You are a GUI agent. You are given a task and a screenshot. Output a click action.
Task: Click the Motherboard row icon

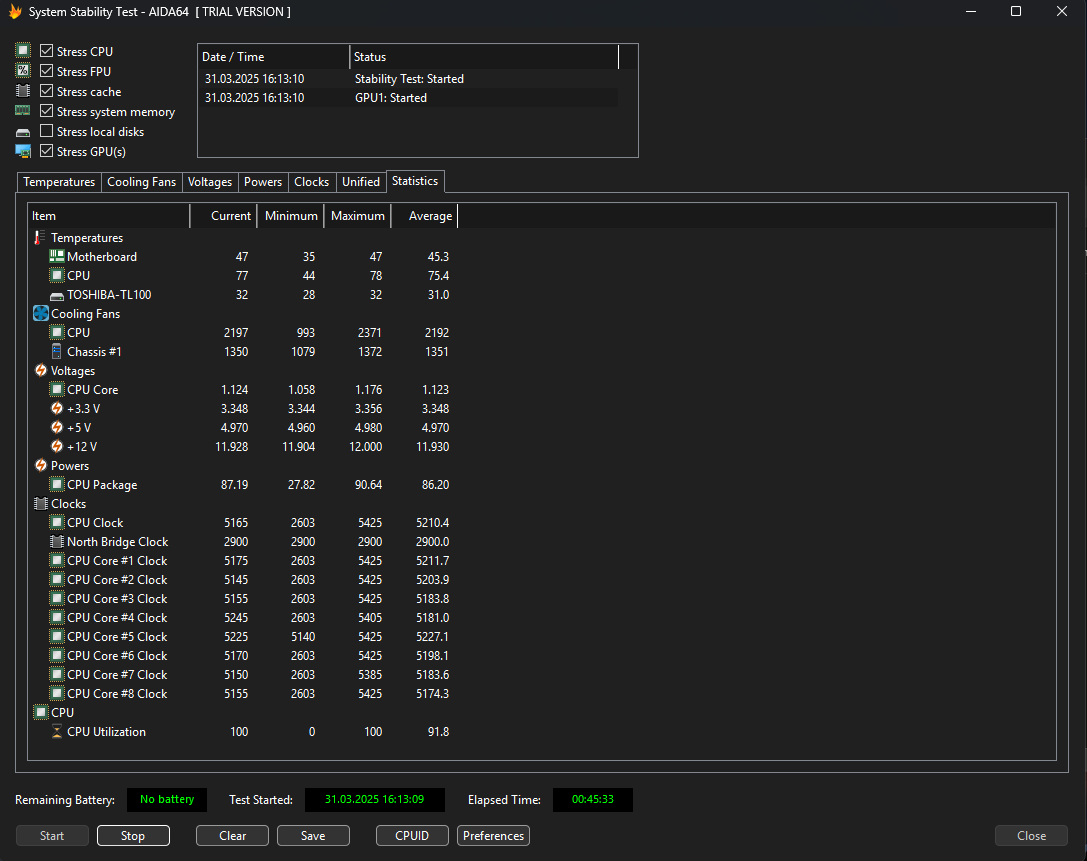point(57,256)
